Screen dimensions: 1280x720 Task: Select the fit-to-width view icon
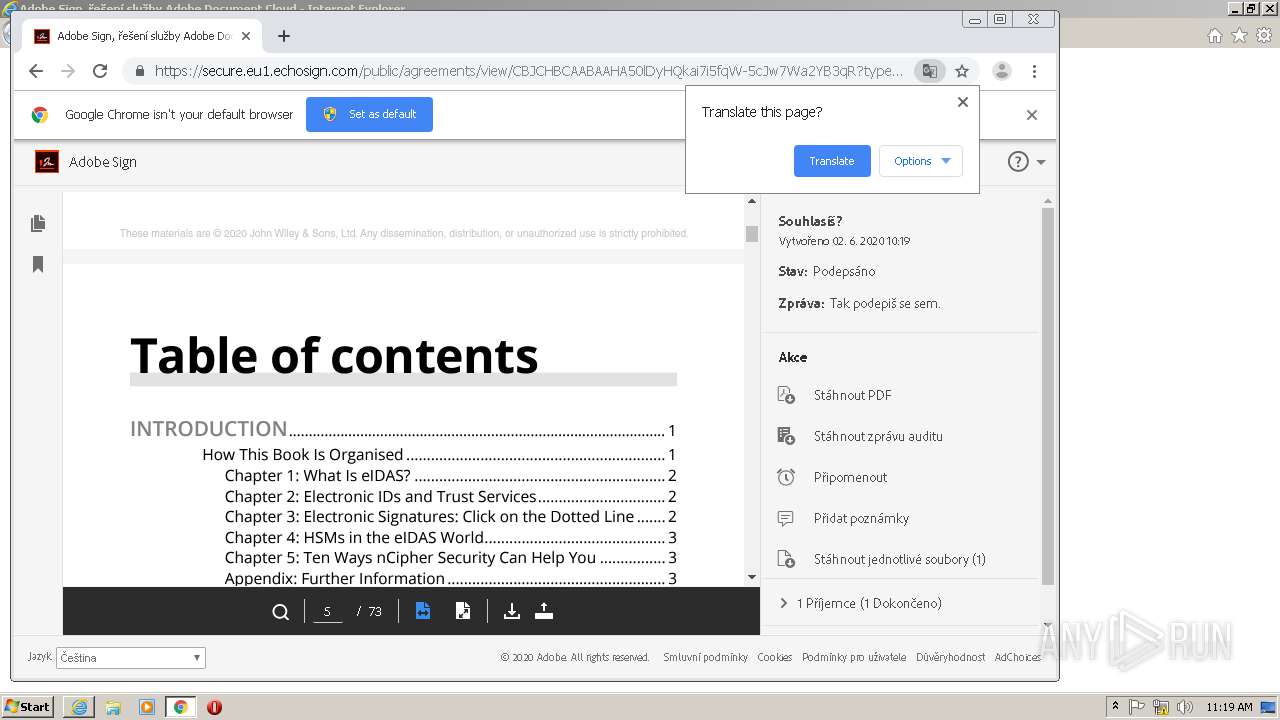point(423,611)
